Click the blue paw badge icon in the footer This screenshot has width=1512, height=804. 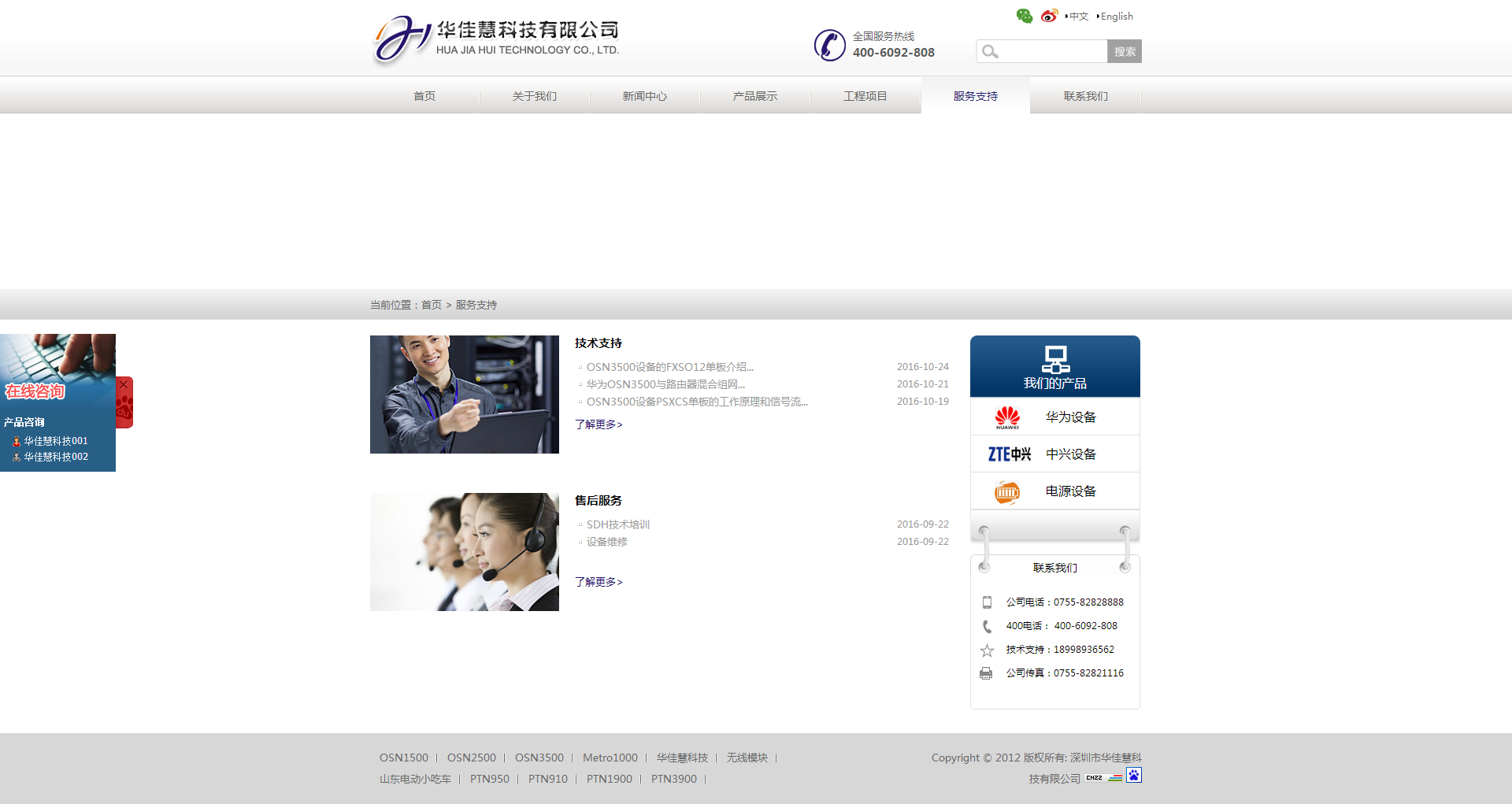click(x=1133, y=775)
